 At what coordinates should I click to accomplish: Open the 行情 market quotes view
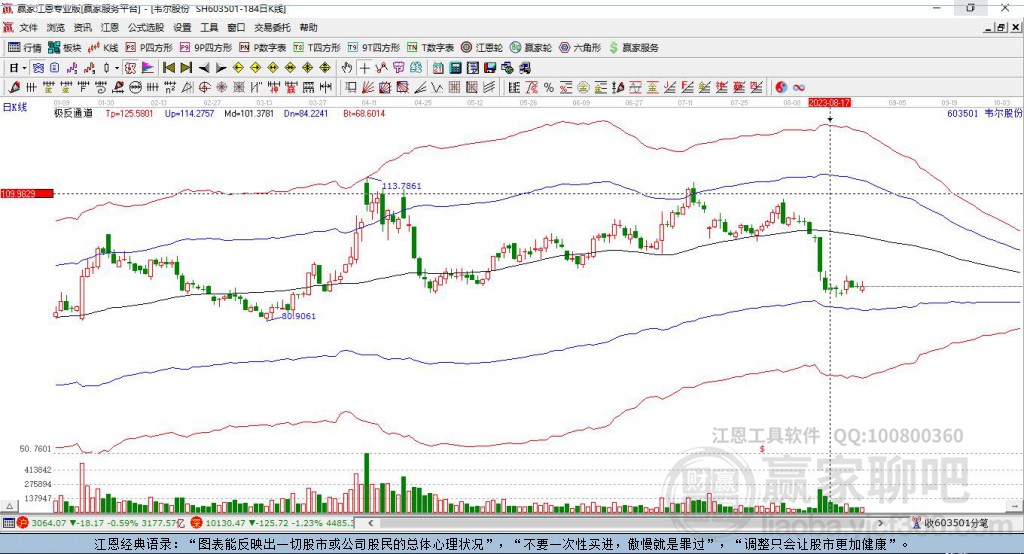(24, 48)
